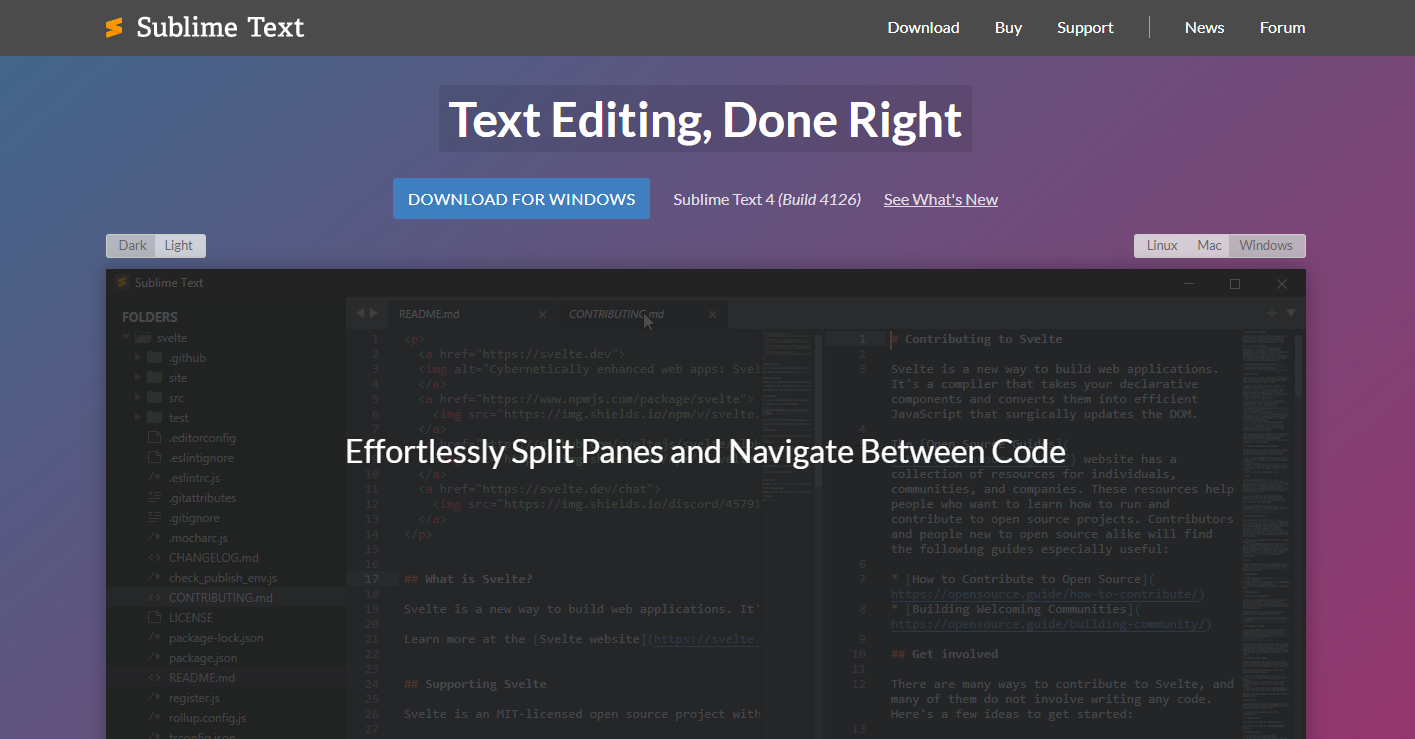
Task: Click the tab history back arrow
Action: 360,314
